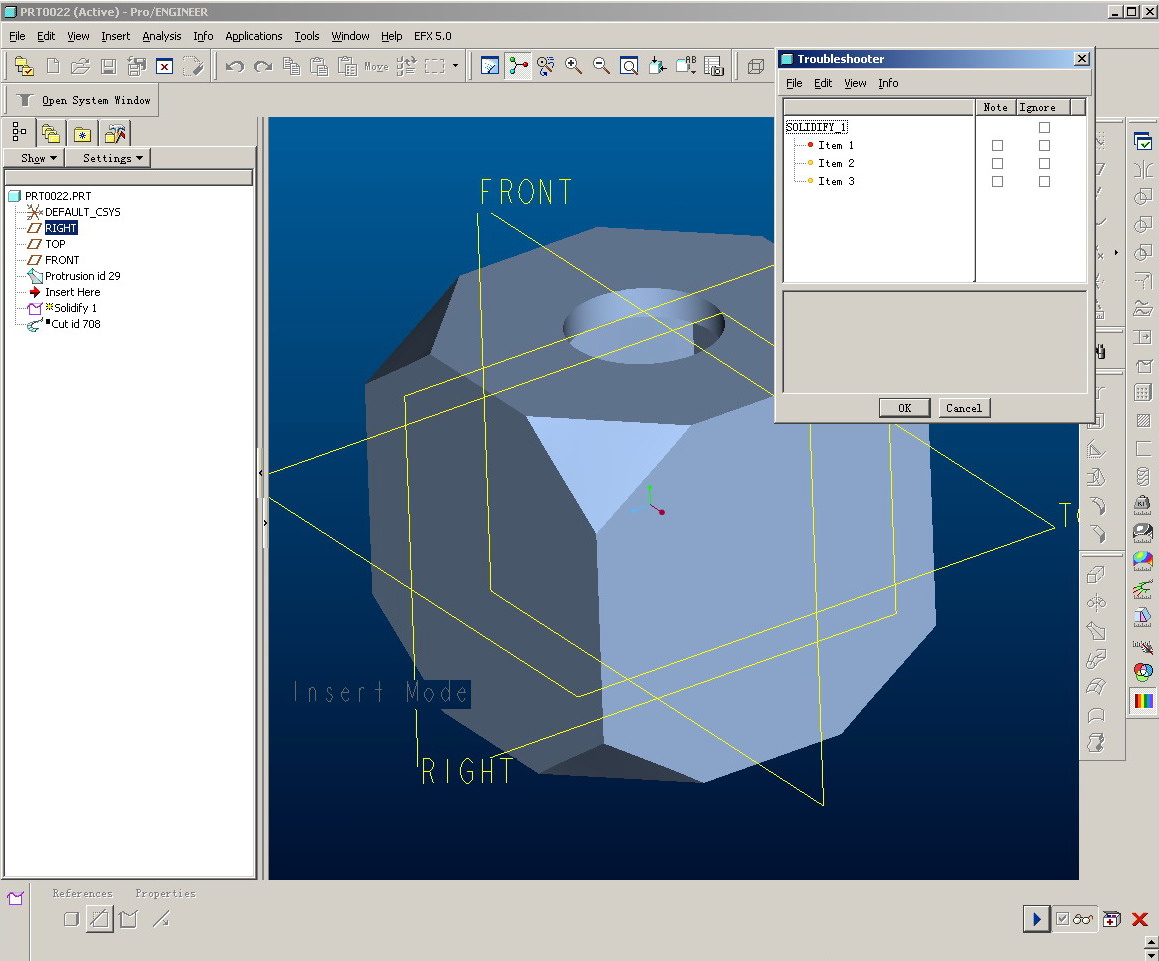Open the Insert menu
The height and width of the screenshot is (961, 1159).
coord(115,36)
